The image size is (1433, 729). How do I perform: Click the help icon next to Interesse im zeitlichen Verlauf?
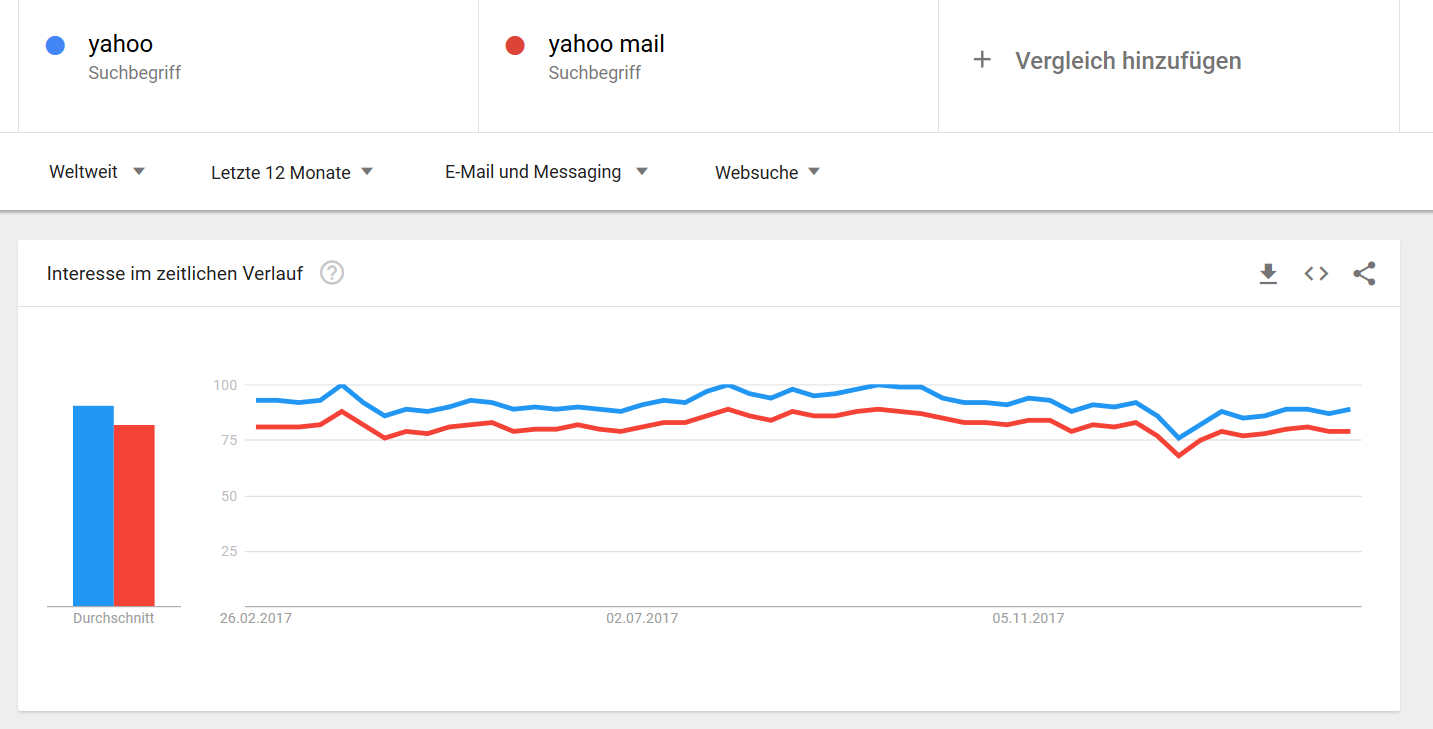click(x=331, y=272)
